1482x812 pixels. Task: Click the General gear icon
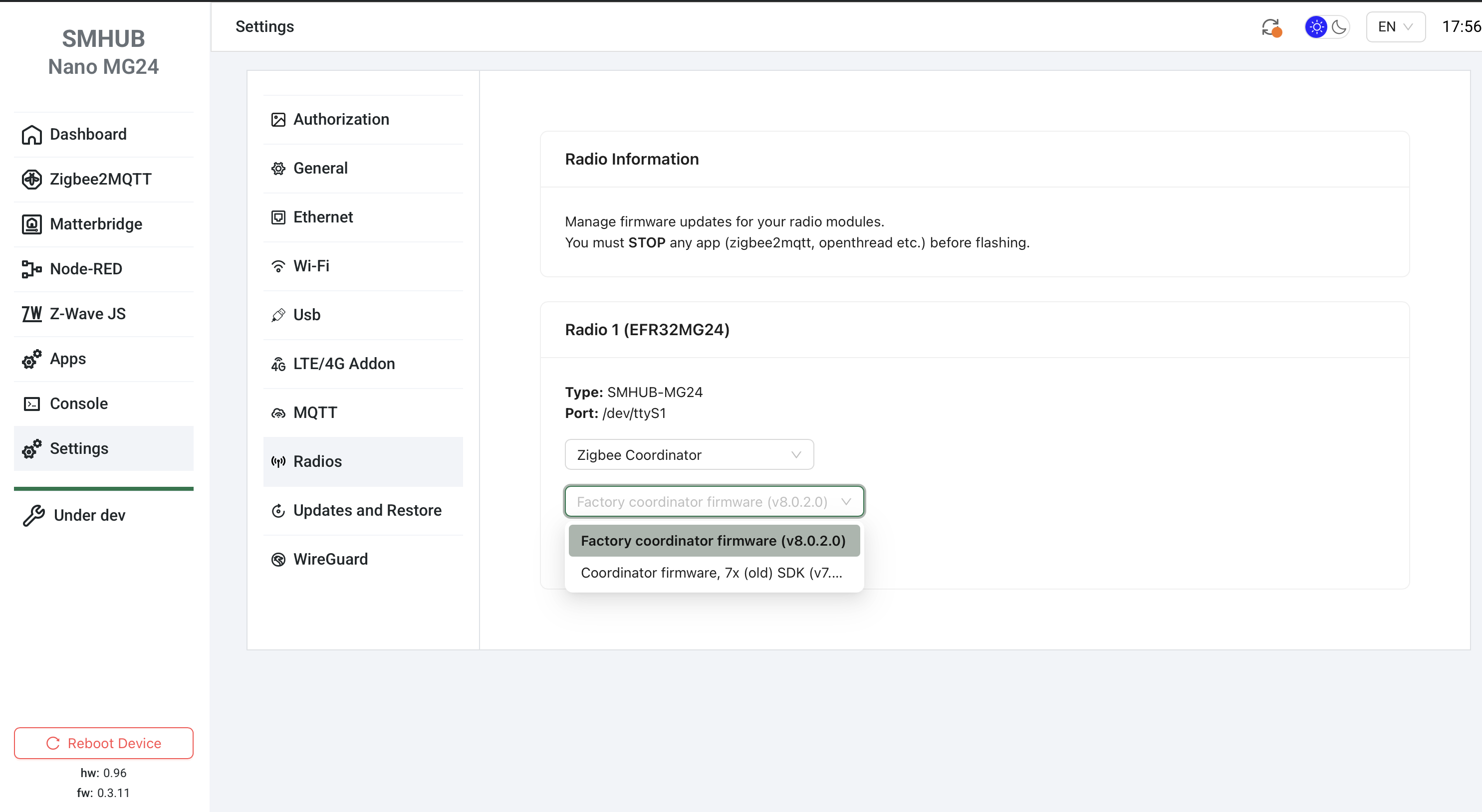pyautogui.click(x=278, y=169)
